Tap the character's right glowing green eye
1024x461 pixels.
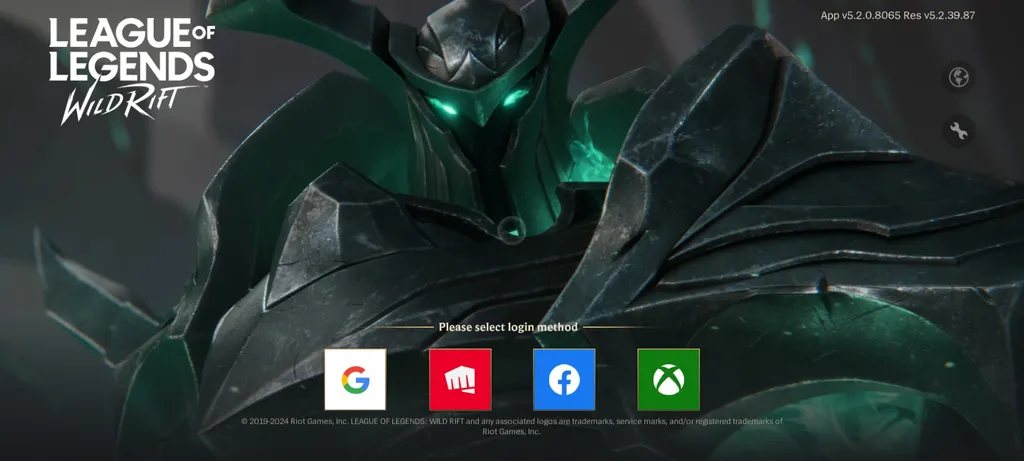(x=515, y=98)
